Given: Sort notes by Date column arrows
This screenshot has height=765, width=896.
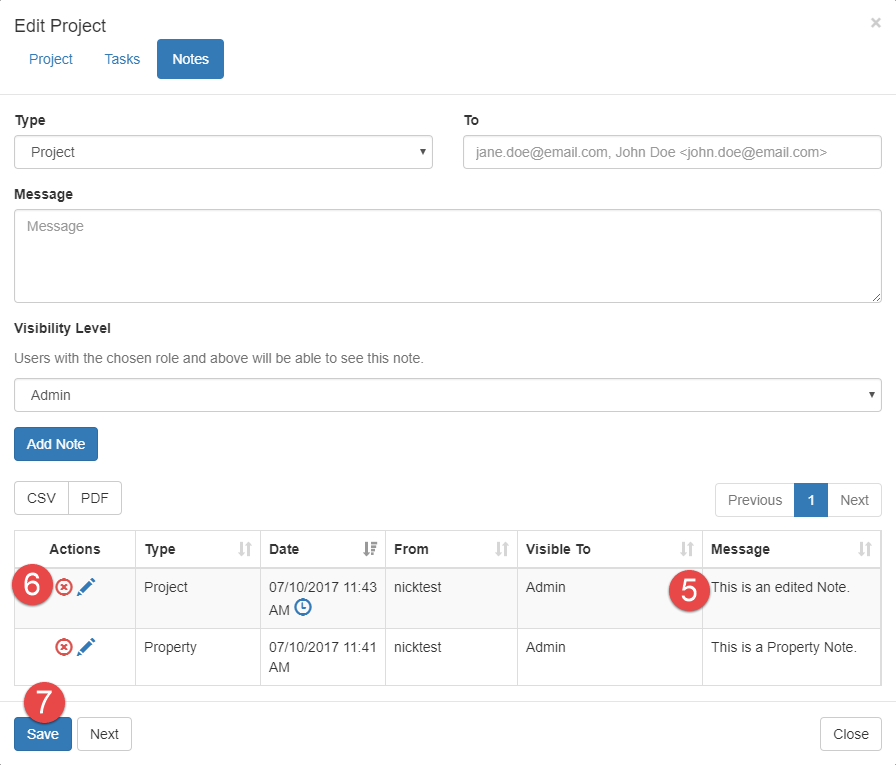Looking at the screenshot, I should point(370,549).
